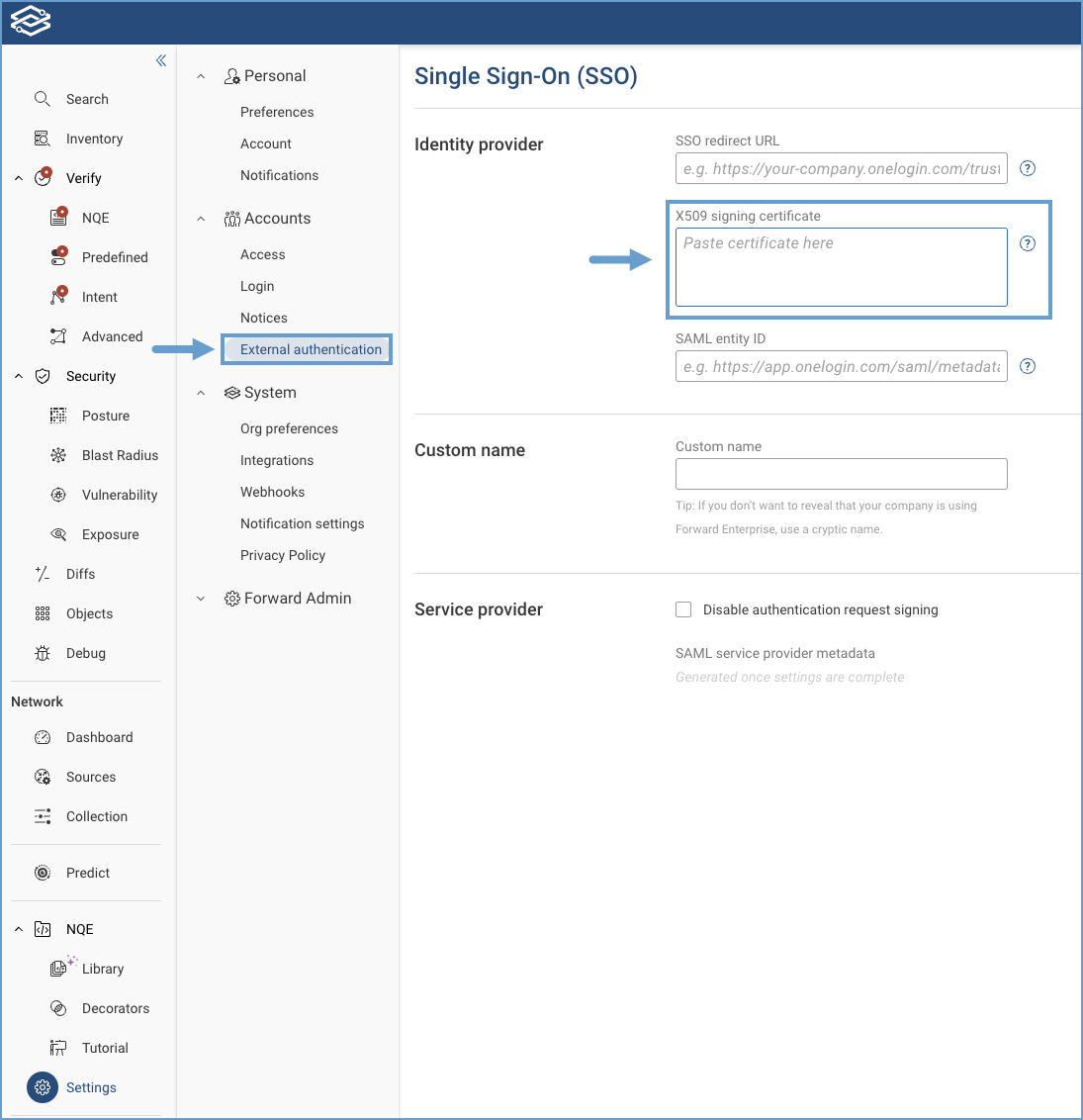The height and width of the screenshot is (1120, 1083).
Task: Open the Webhooks settings link
Action: tap(272, 492)
